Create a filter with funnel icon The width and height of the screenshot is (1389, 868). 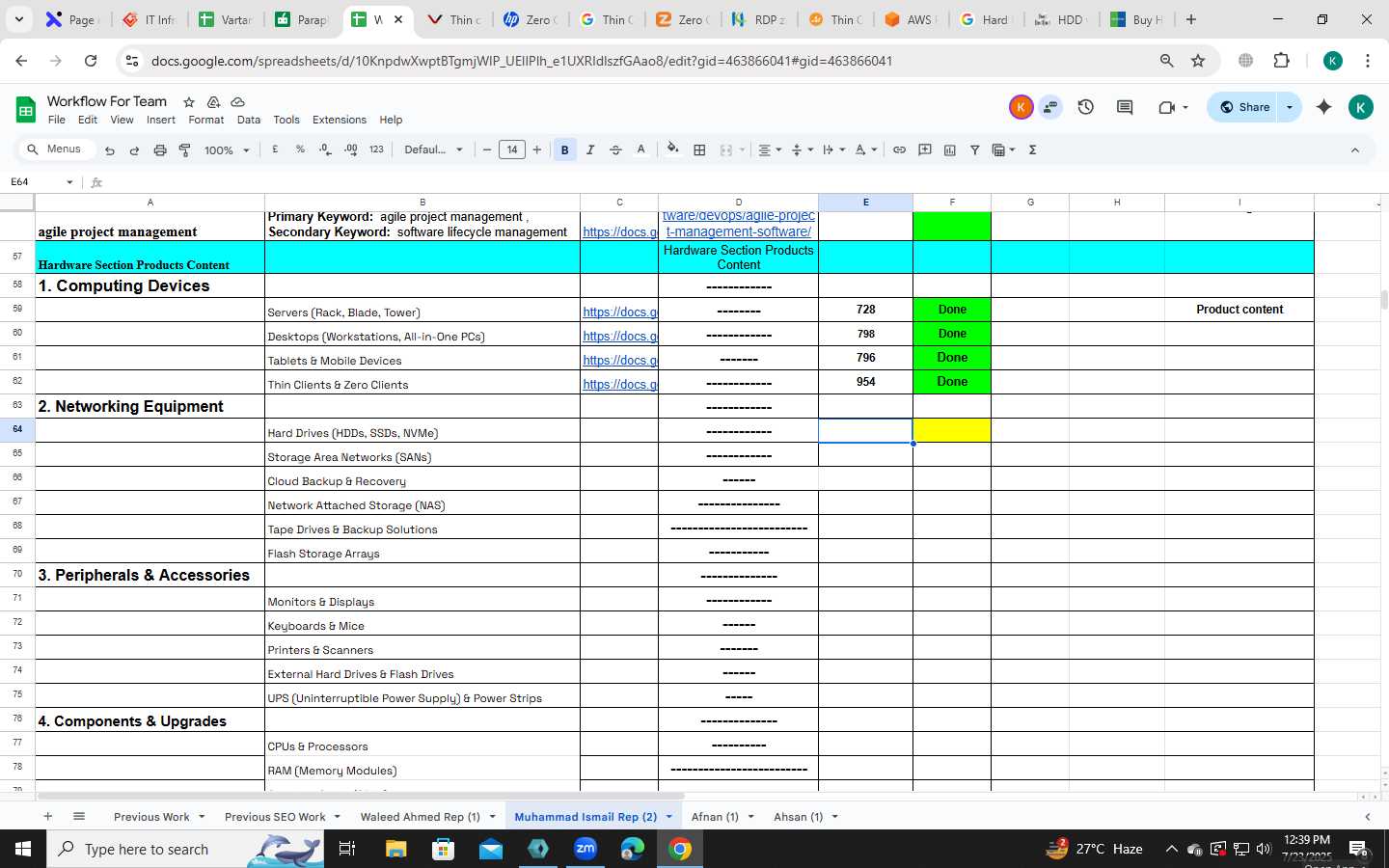point(975,149)
